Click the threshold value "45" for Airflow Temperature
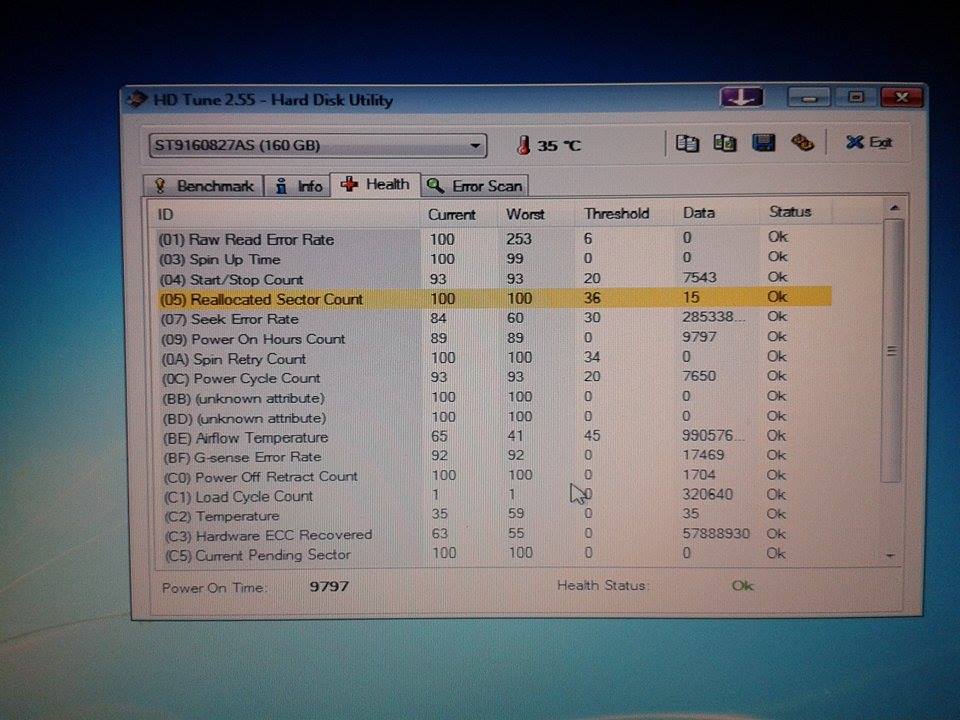Viewport: 960px width, 720px height. click(592, 436)
